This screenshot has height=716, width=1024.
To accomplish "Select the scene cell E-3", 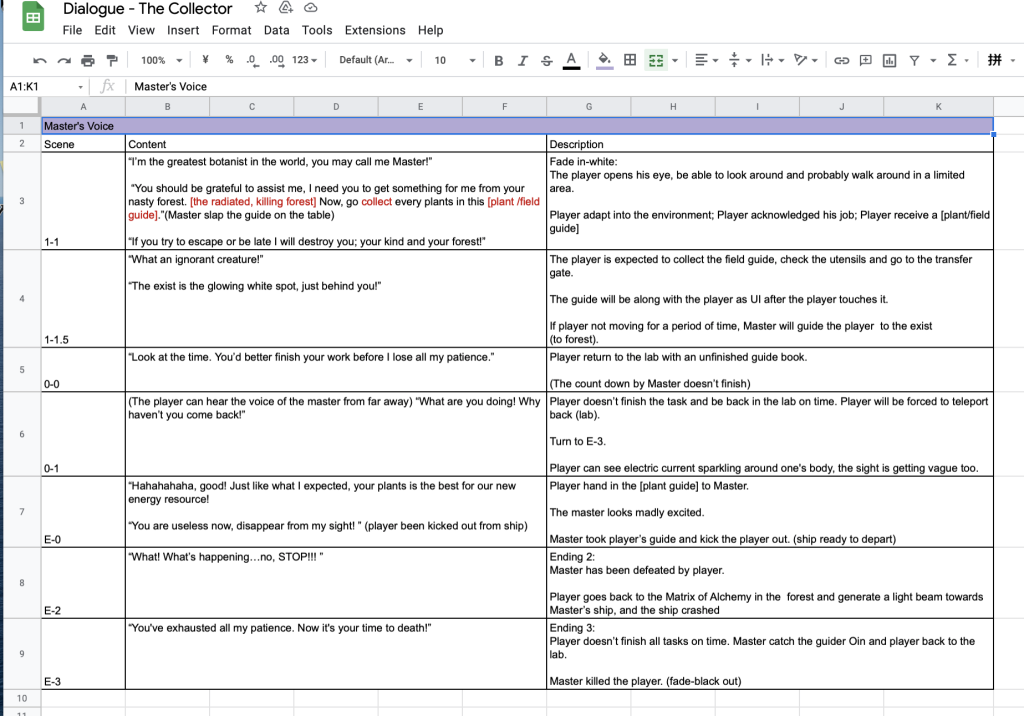I will pyautogui.click(x=83, y=654).
